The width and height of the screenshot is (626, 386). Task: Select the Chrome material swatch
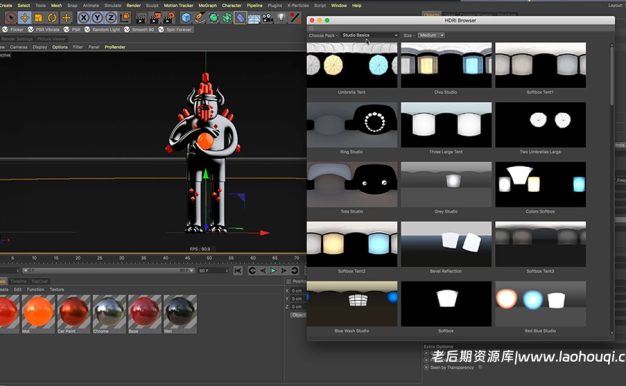point(109,314)
